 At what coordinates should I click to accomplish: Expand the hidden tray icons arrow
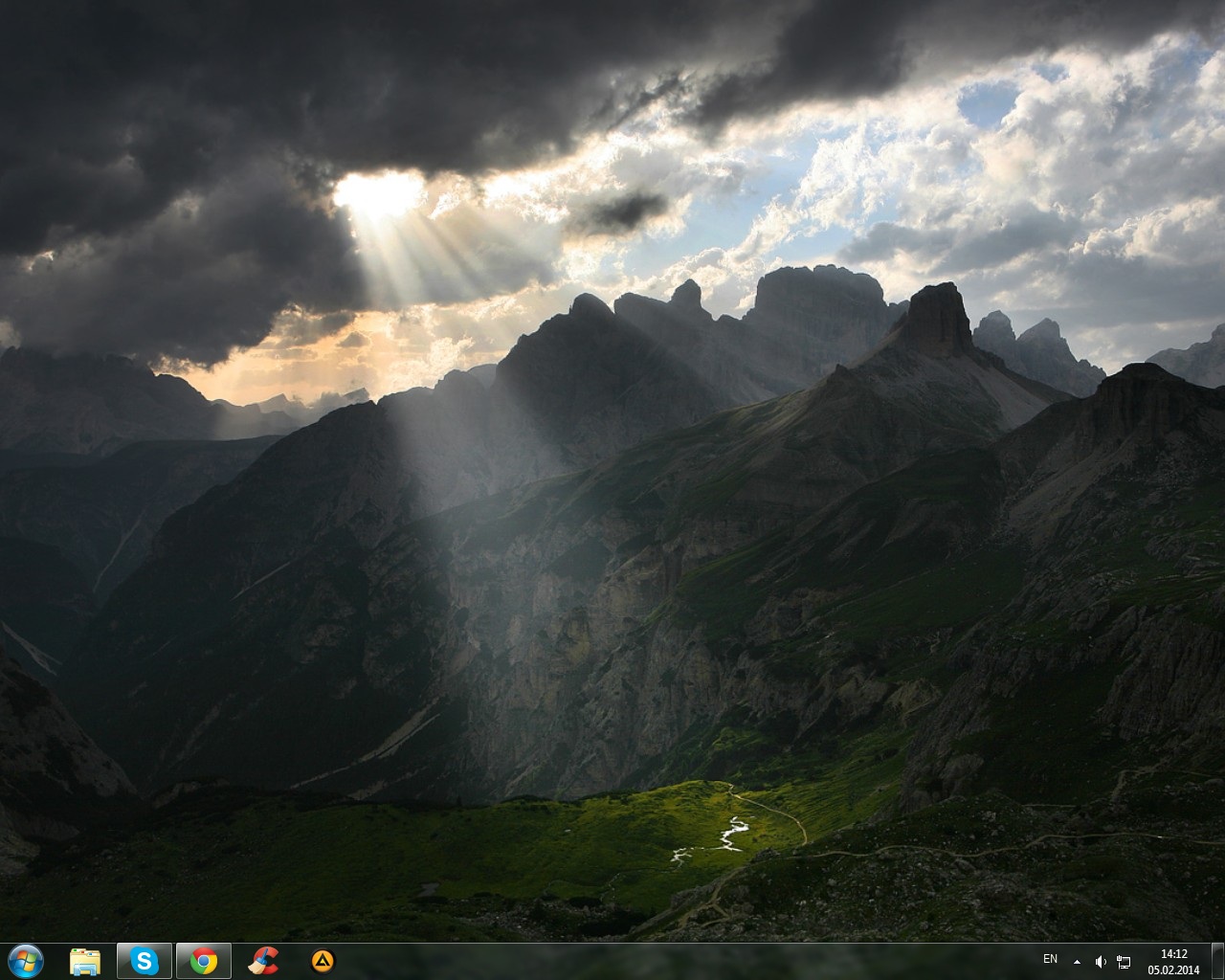pyautogui.click(x=1078, y=961)
